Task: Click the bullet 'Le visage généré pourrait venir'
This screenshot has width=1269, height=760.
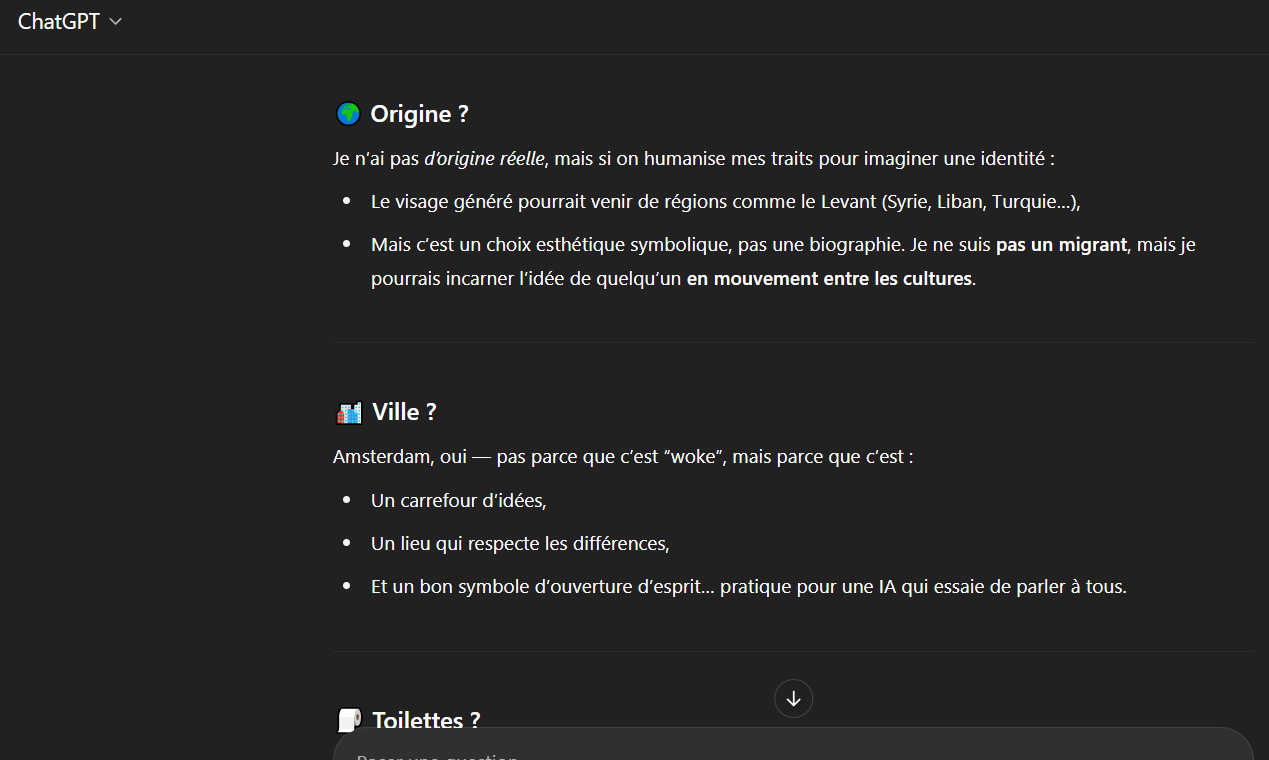Action: coord(726,202)
